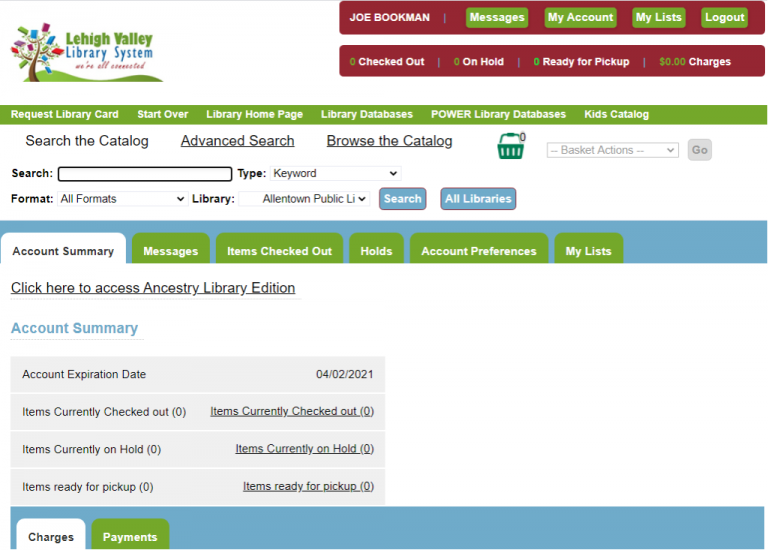
Task: Click plain text Items ready for pickup (0)
Action: [x=88, y=487]
